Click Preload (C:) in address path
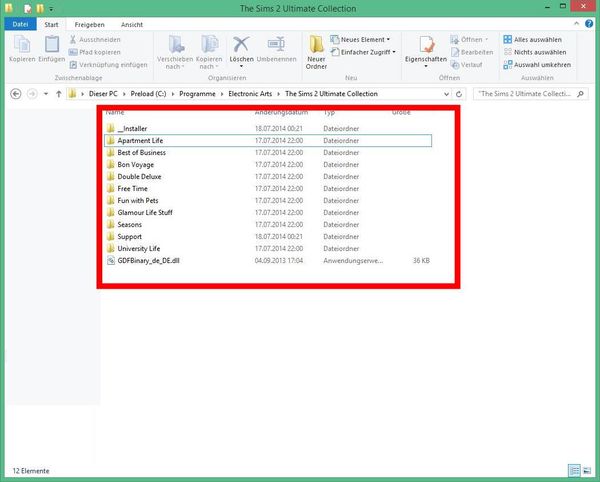 [x=148, y=94]
